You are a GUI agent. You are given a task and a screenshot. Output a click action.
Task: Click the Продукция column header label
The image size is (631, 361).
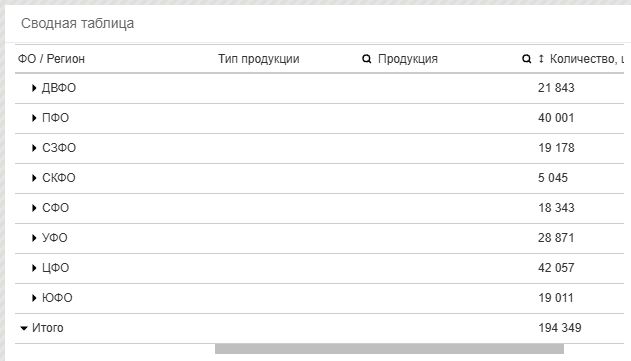coord(408,59)
